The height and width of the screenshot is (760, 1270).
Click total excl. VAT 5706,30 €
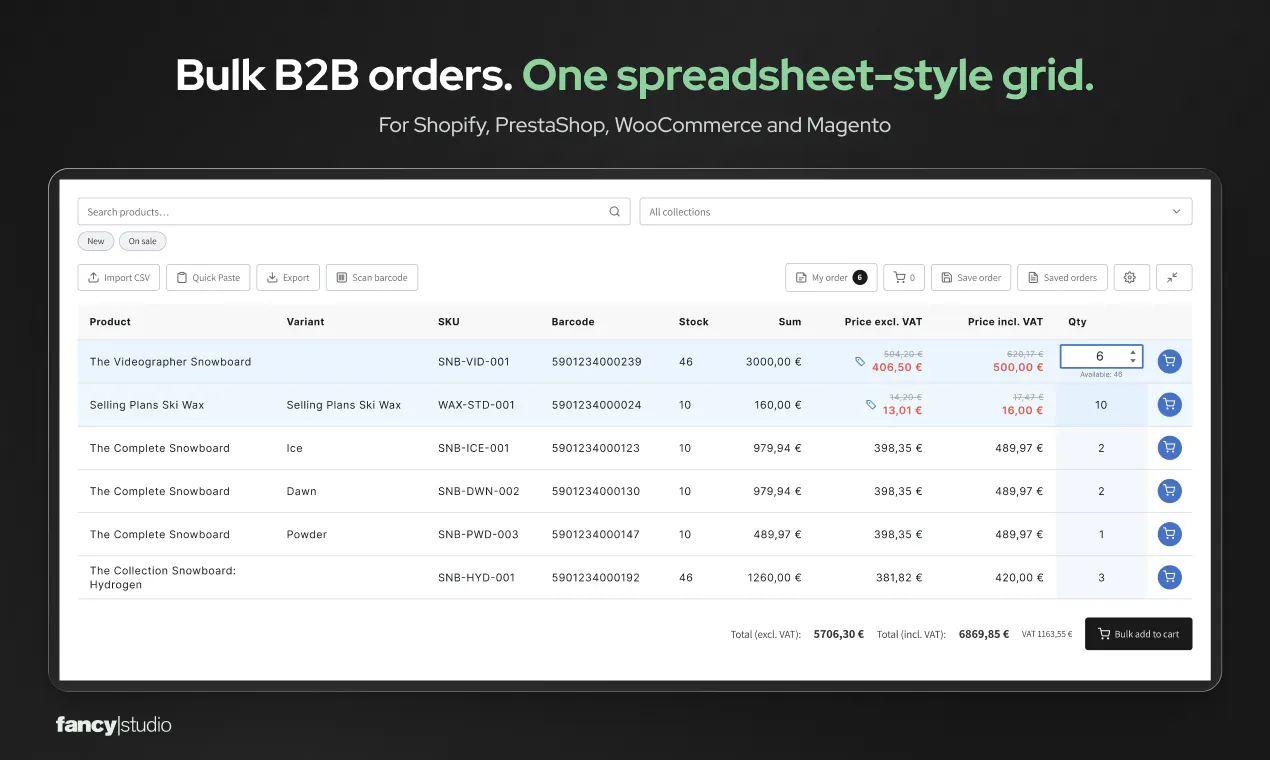(838, 634)
